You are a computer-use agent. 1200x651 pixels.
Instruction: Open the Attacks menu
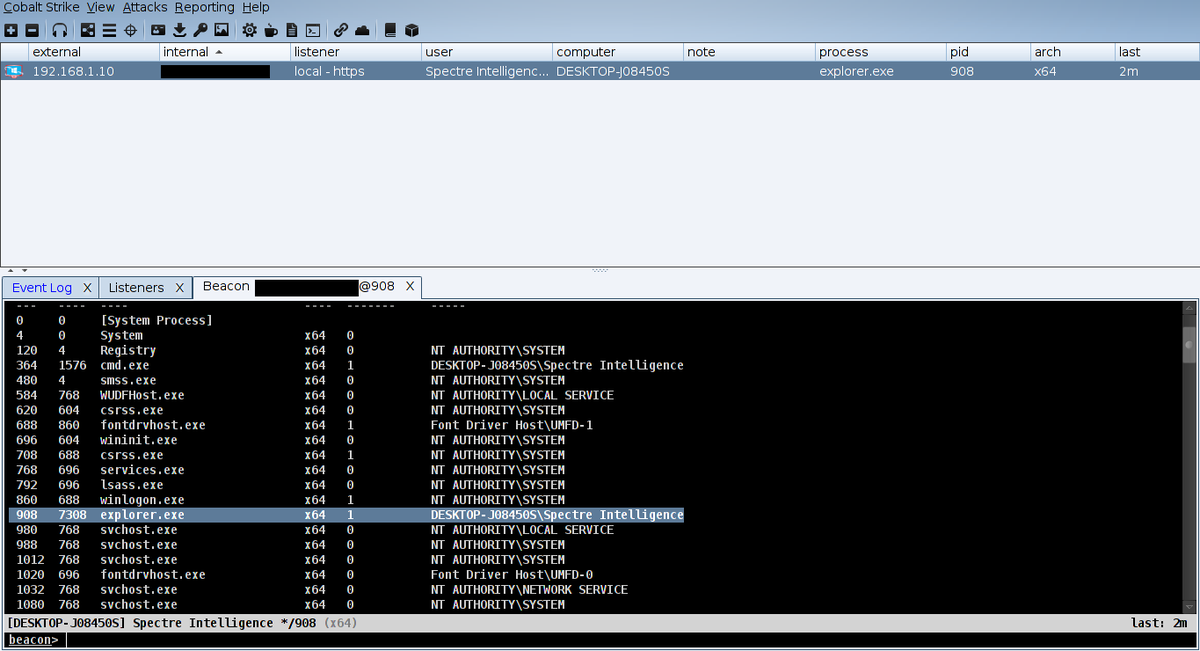[x=145, y=8]
